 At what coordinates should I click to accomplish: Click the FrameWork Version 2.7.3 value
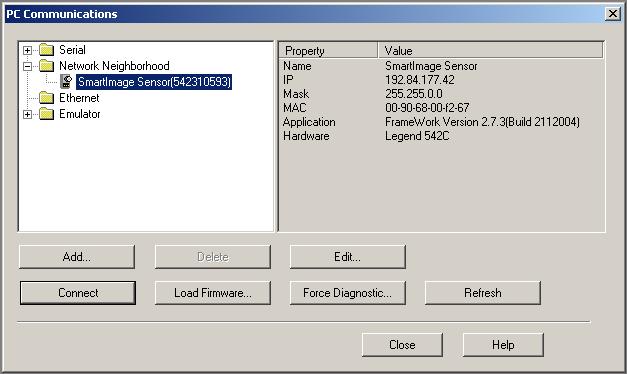click(482, 122)
